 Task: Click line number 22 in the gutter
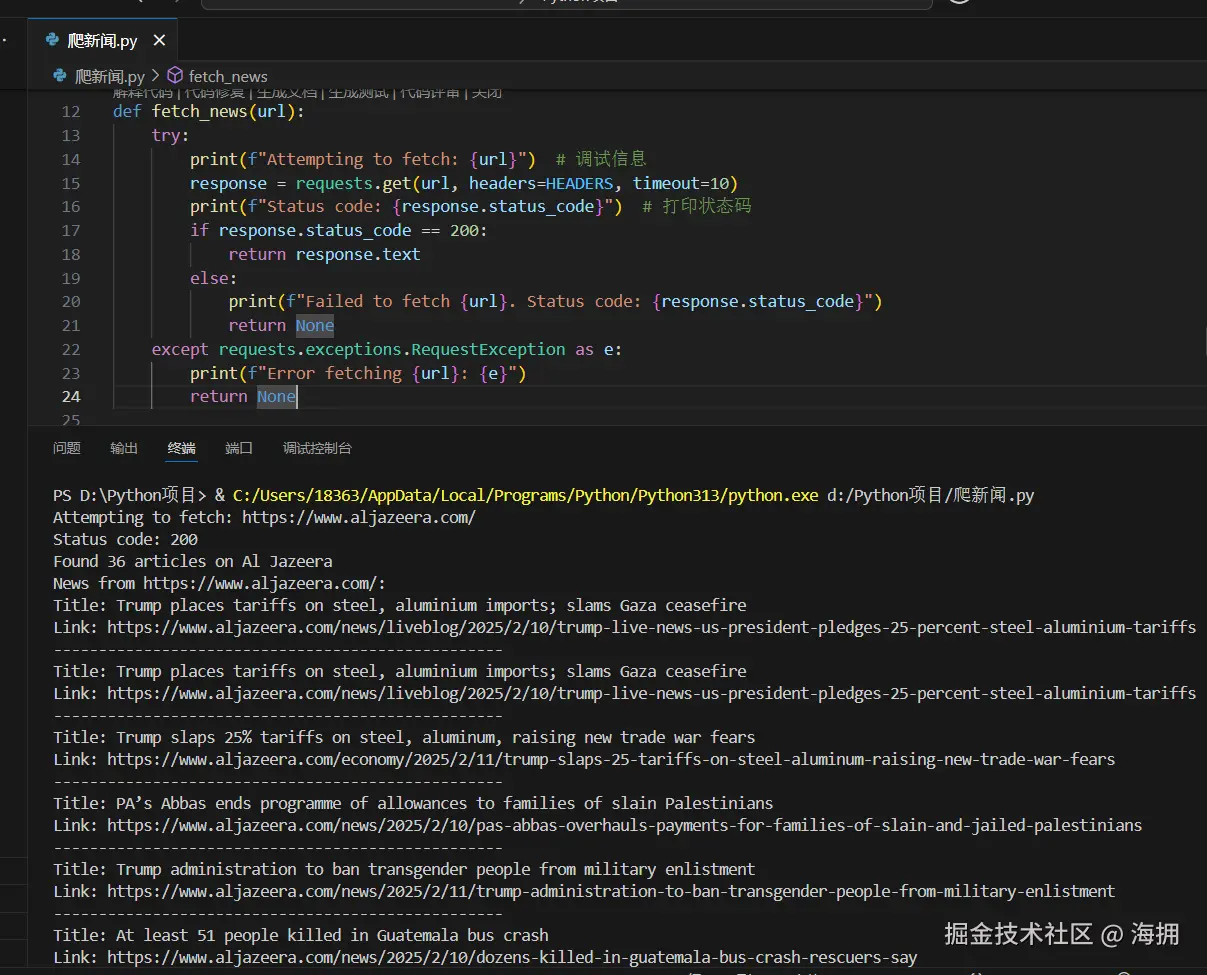(70, 349)
